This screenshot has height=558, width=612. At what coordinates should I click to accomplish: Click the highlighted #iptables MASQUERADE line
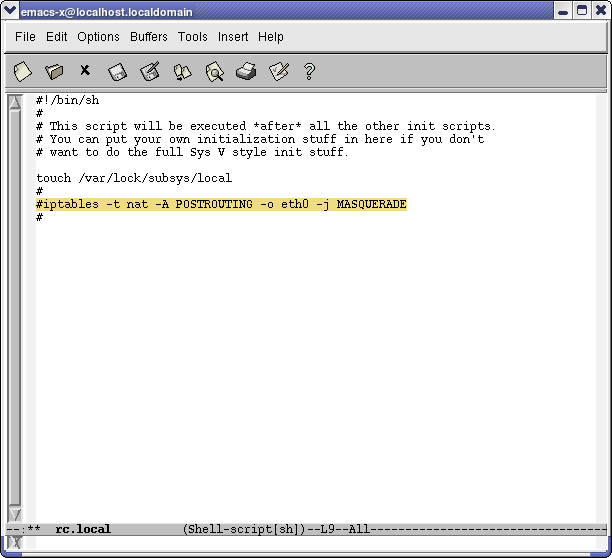click(221, 204)
